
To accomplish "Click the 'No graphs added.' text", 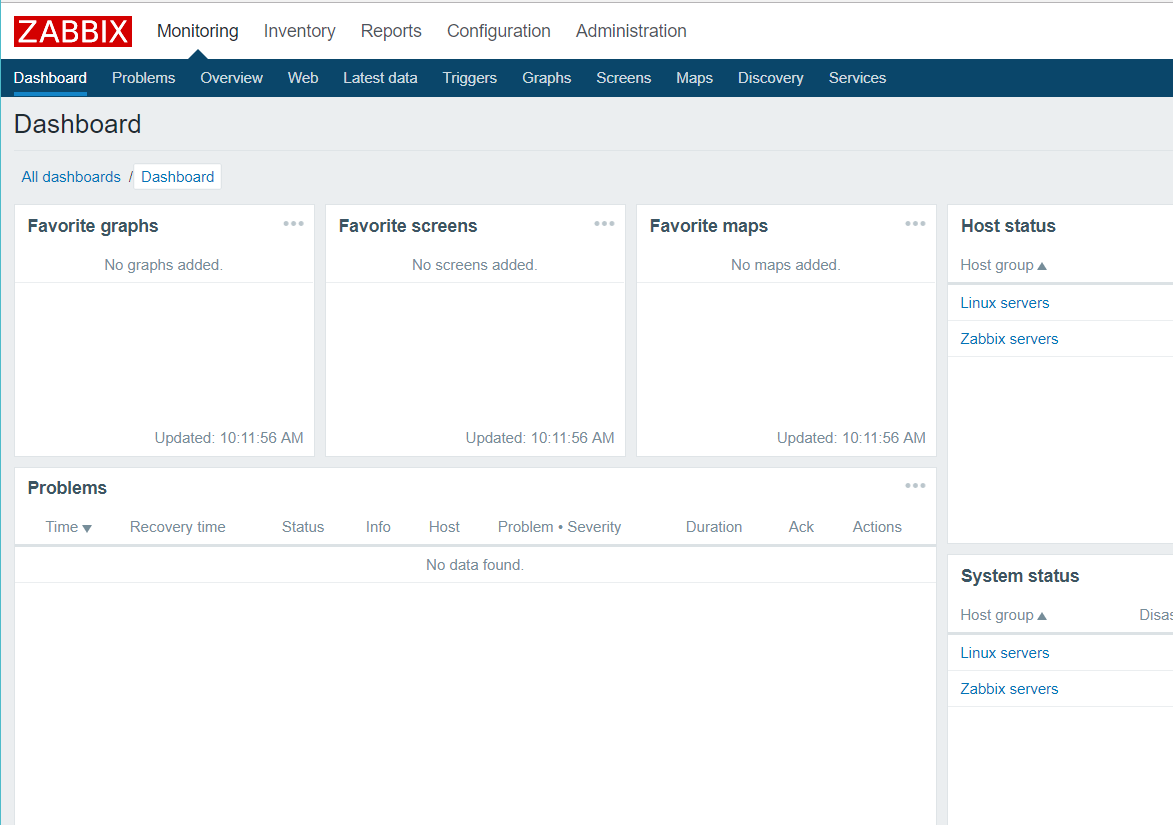I will coord(164,265).
